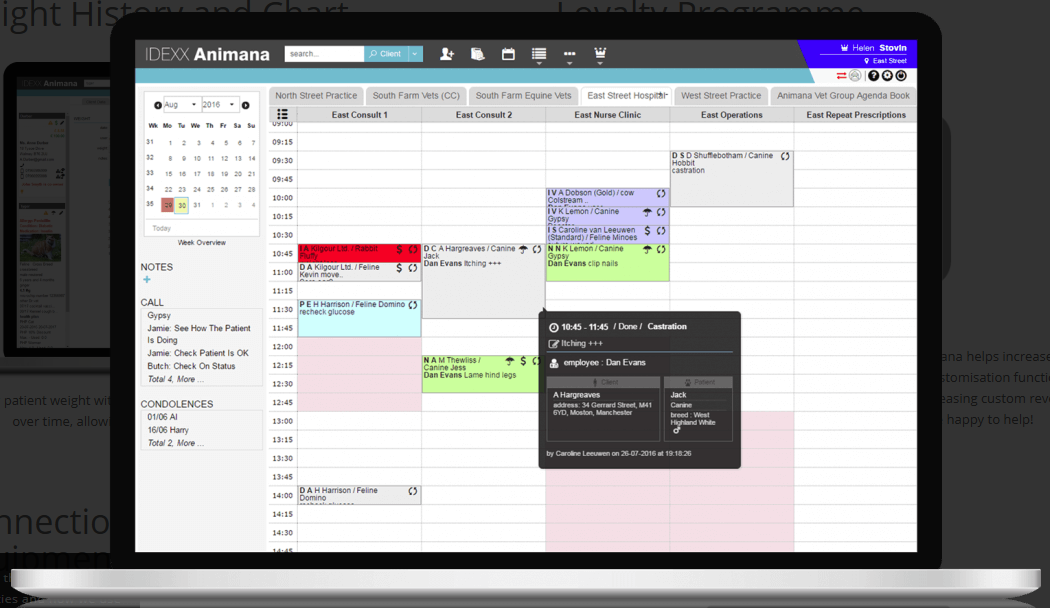The height and width of the screenshot is (608, 1050).
Task: Click recurrence icon on Shufflebotham castration appointment
Action: point(785,156)
